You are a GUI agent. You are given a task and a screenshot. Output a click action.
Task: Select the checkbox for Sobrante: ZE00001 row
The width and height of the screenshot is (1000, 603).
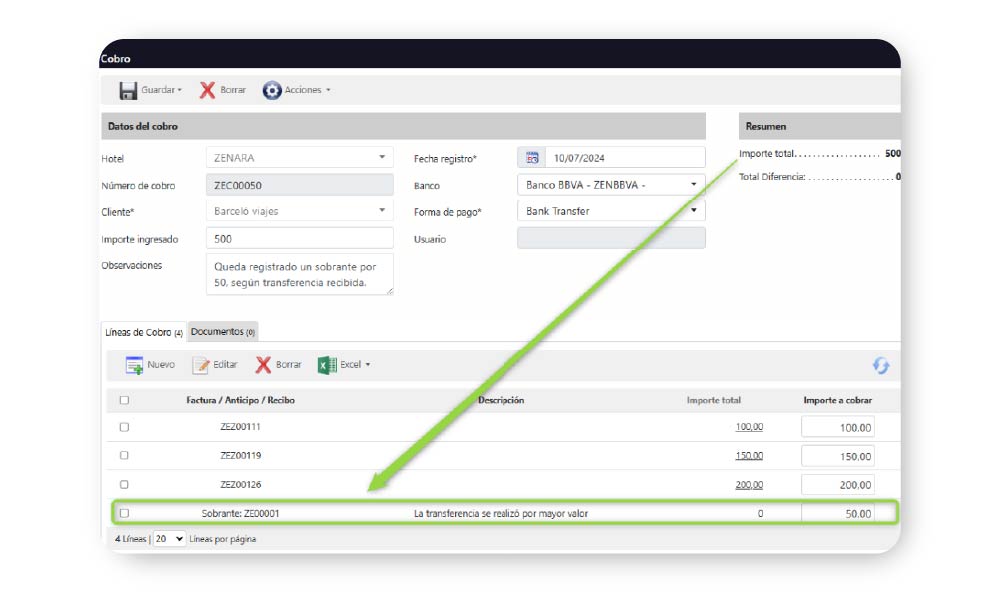pos(124,513)
